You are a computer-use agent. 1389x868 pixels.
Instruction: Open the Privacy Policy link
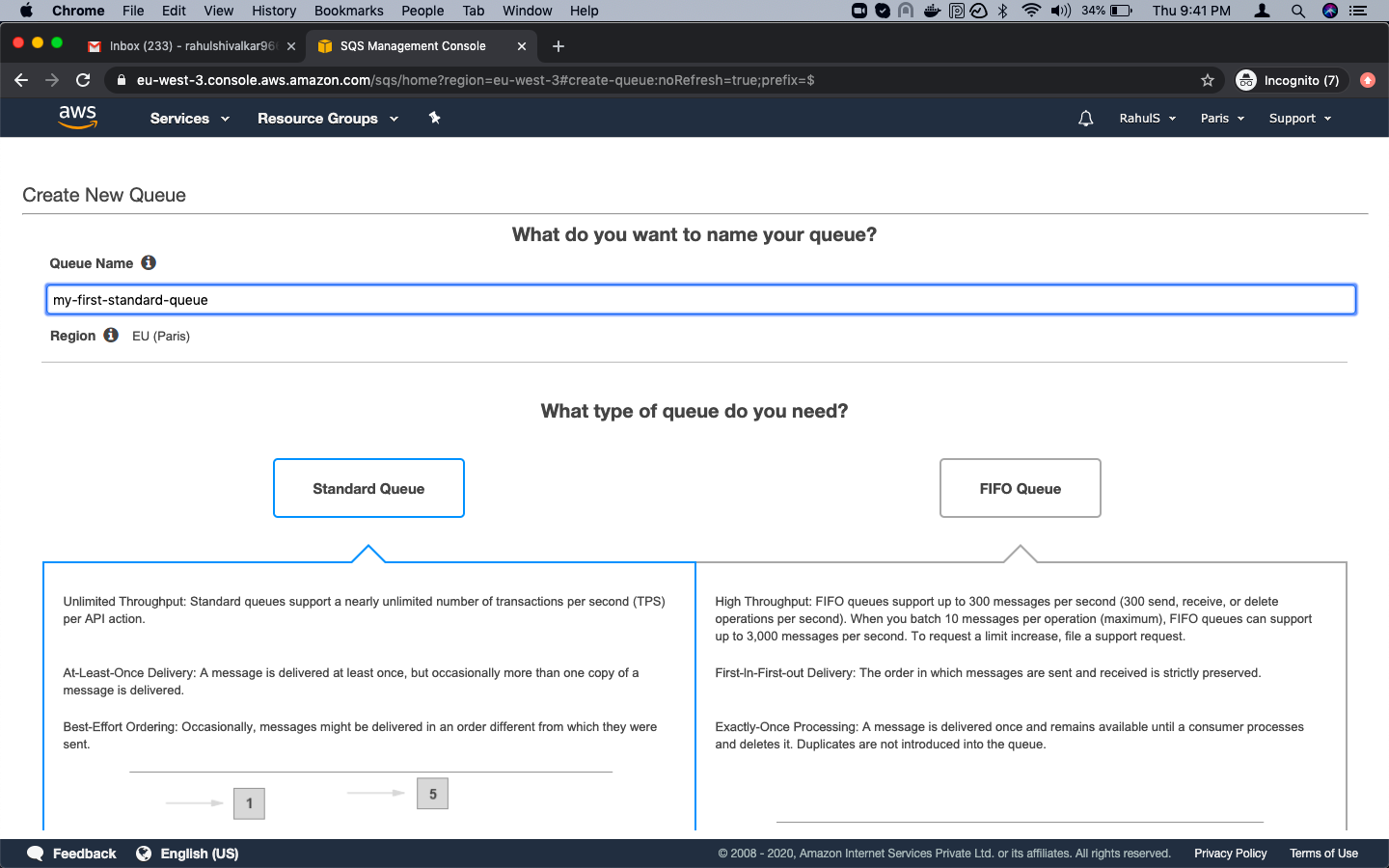pyautogui.click(x=1230, y=854)
